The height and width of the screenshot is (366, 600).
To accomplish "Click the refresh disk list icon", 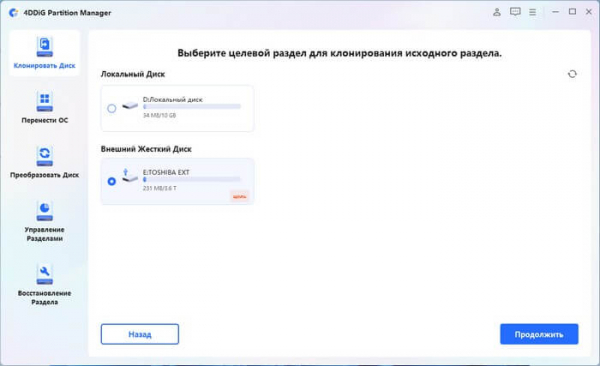I will coord(572,74).
